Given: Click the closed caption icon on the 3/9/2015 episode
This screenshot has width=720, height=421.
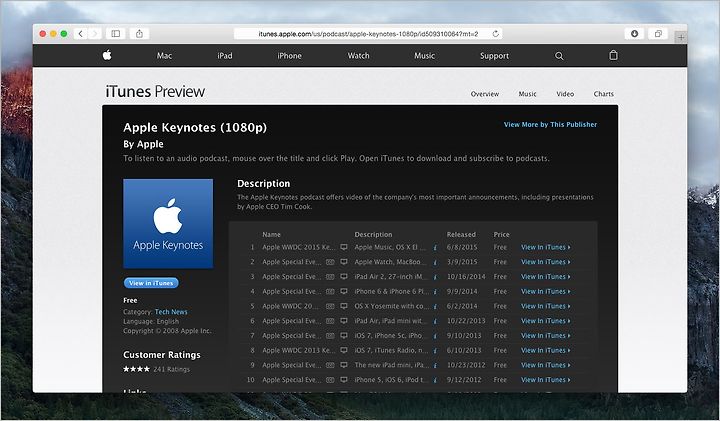Looking at the screenshot, I should [330, 262].
